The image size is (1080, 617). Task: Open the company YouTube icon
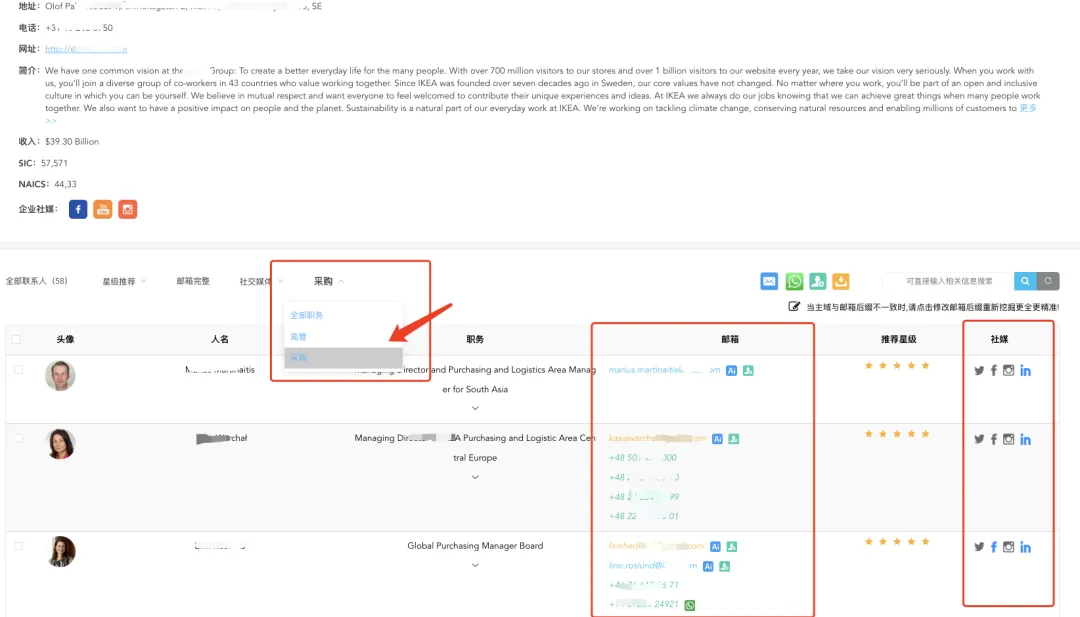[x=103, y=209]
